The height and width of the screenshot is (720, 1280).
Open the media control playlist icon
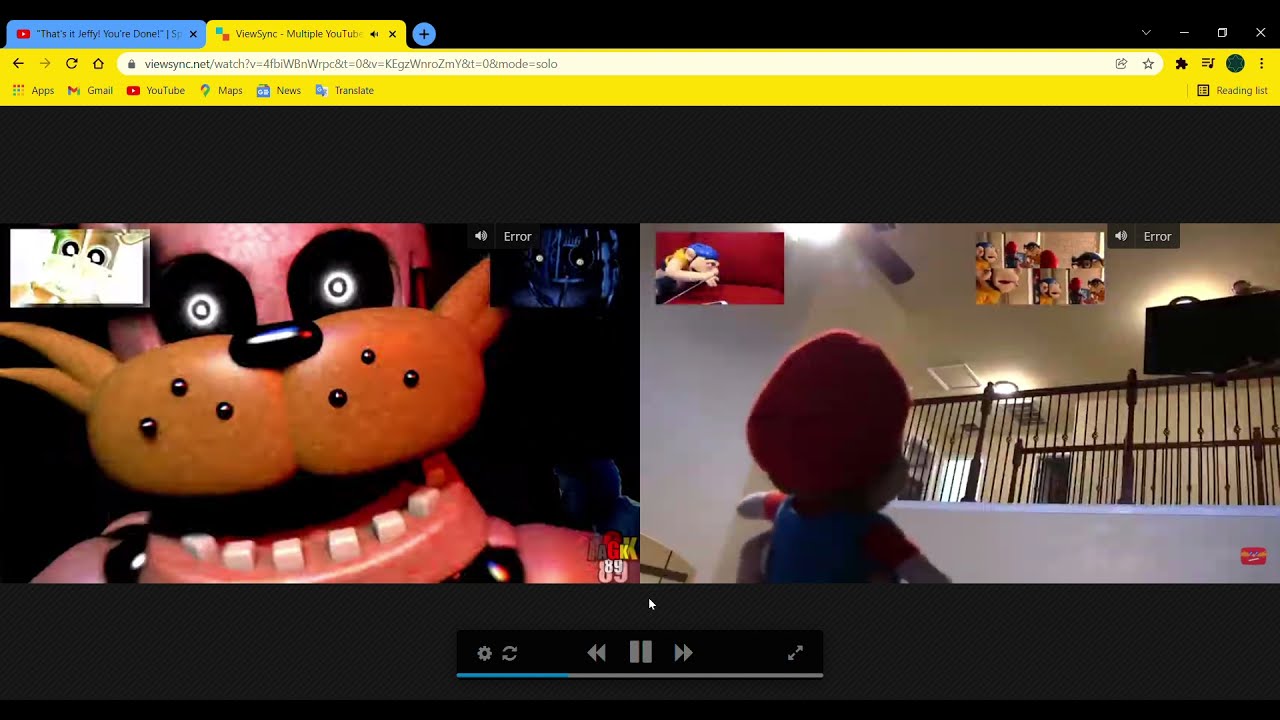(x=1208, y=64)
